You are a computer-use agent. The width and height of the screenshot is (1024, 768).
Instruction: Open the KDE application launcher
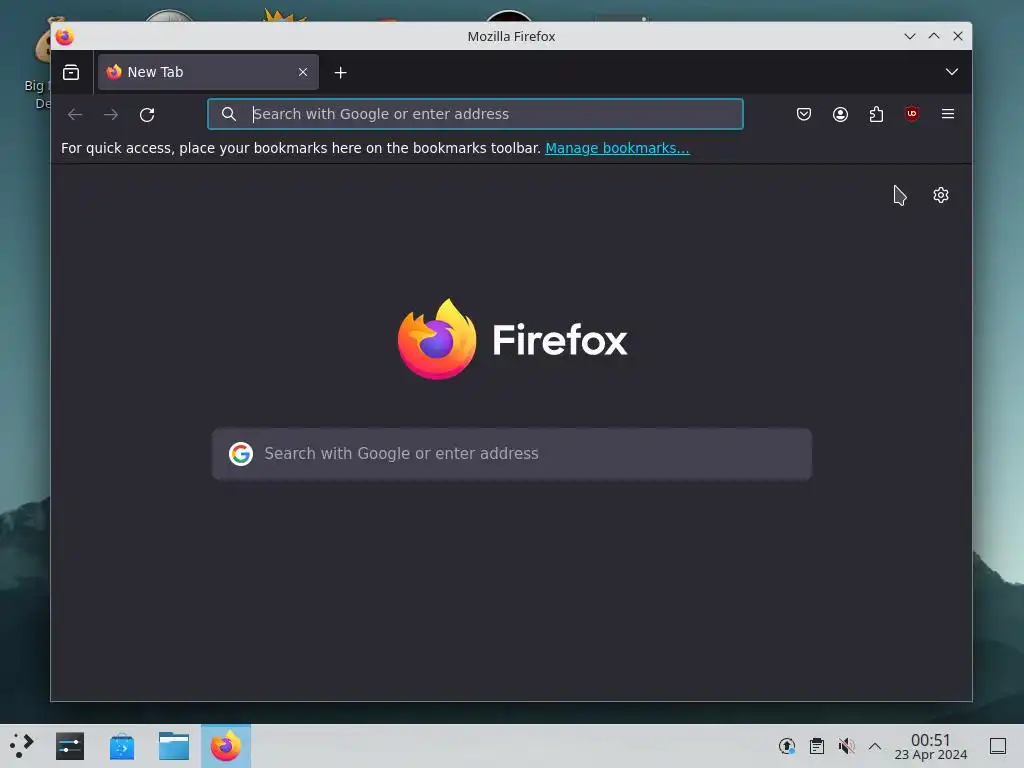tap(22, 746)
